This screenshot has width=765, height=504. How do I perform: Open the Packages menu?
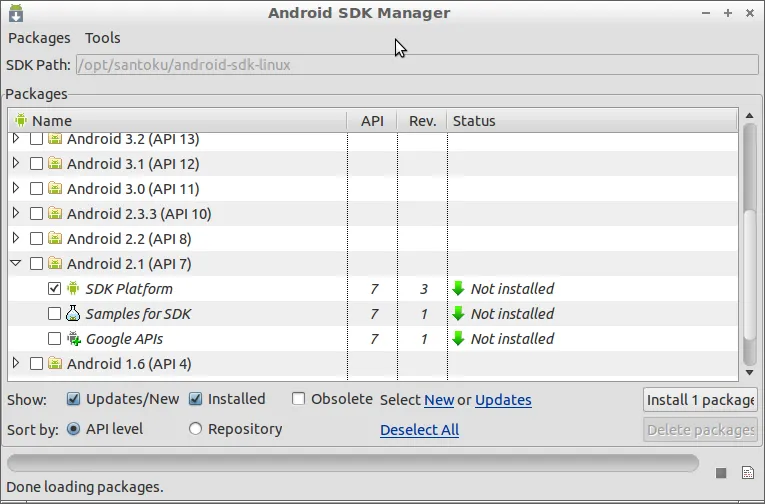point(39,38)
